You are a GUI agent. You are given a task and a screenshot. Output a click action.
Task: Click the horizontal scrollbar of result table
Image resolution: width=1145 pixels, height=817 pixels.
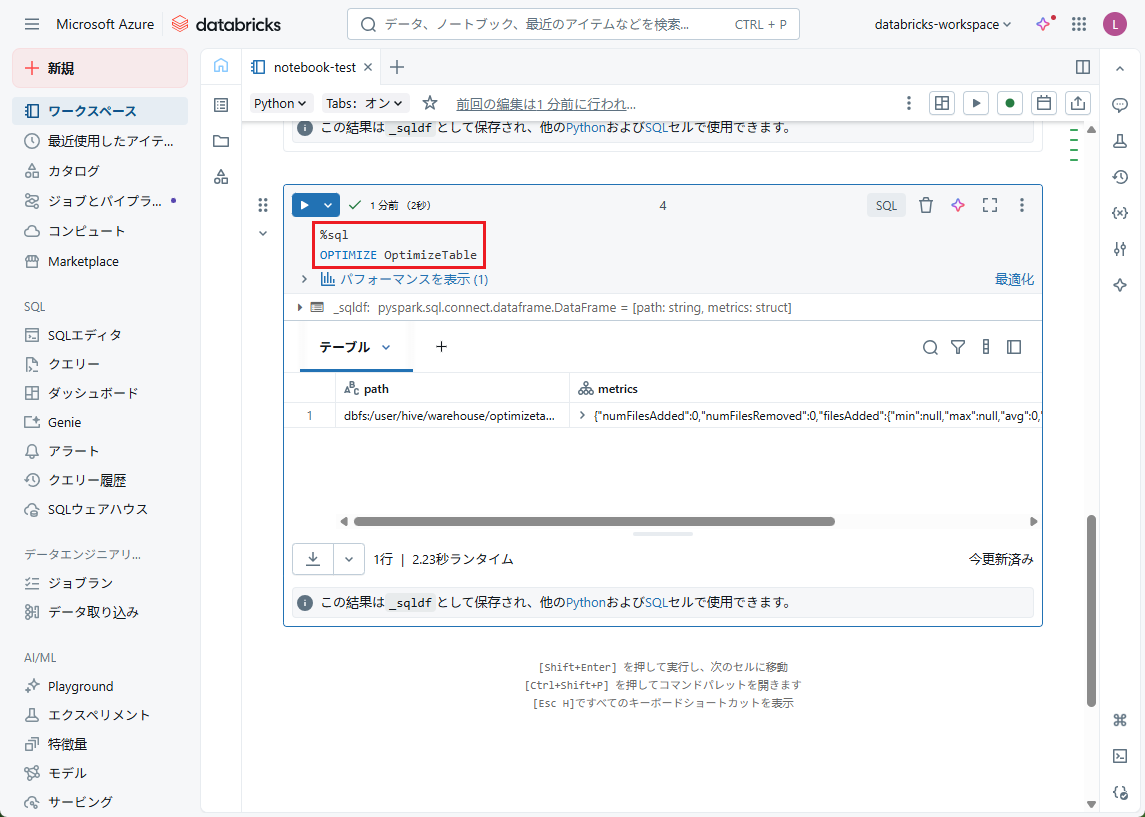pyautogui.click(x=593, y=521)
